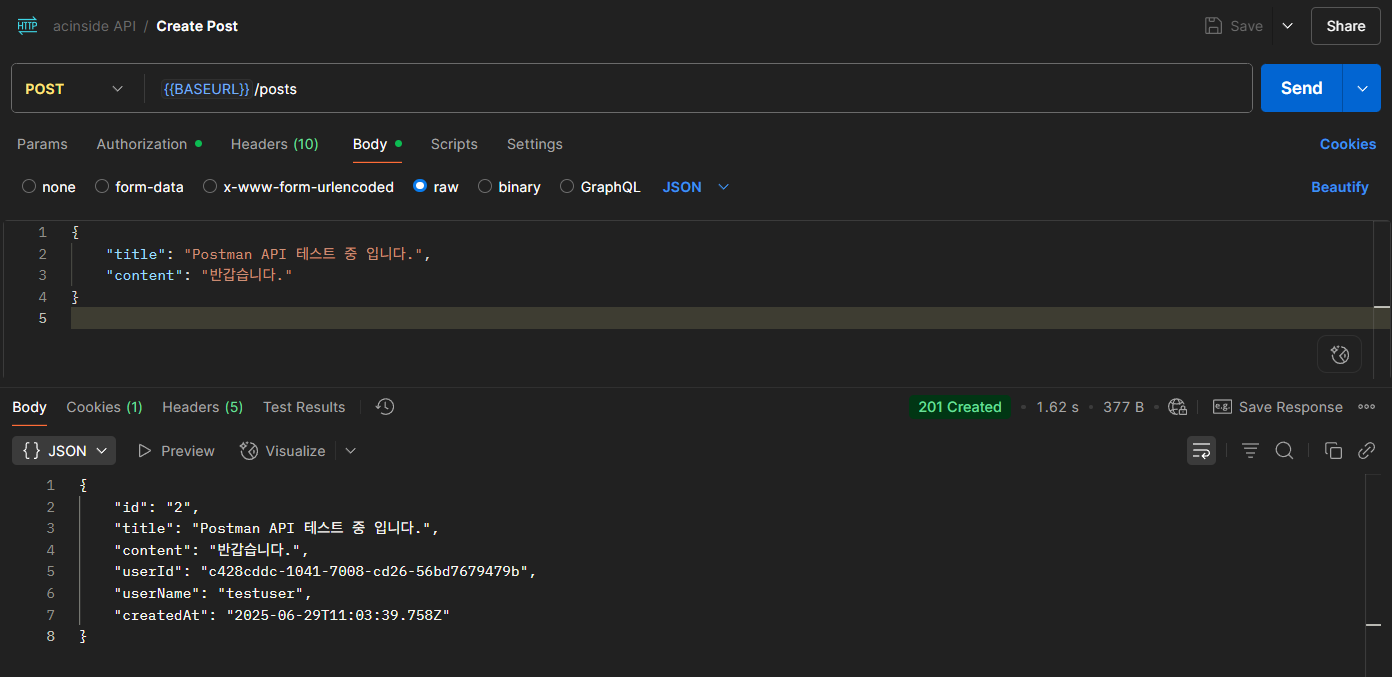Click the "createdAt" line in the response
The width and height of the screenshot is (1392, 677).
[x=282, y=615]
